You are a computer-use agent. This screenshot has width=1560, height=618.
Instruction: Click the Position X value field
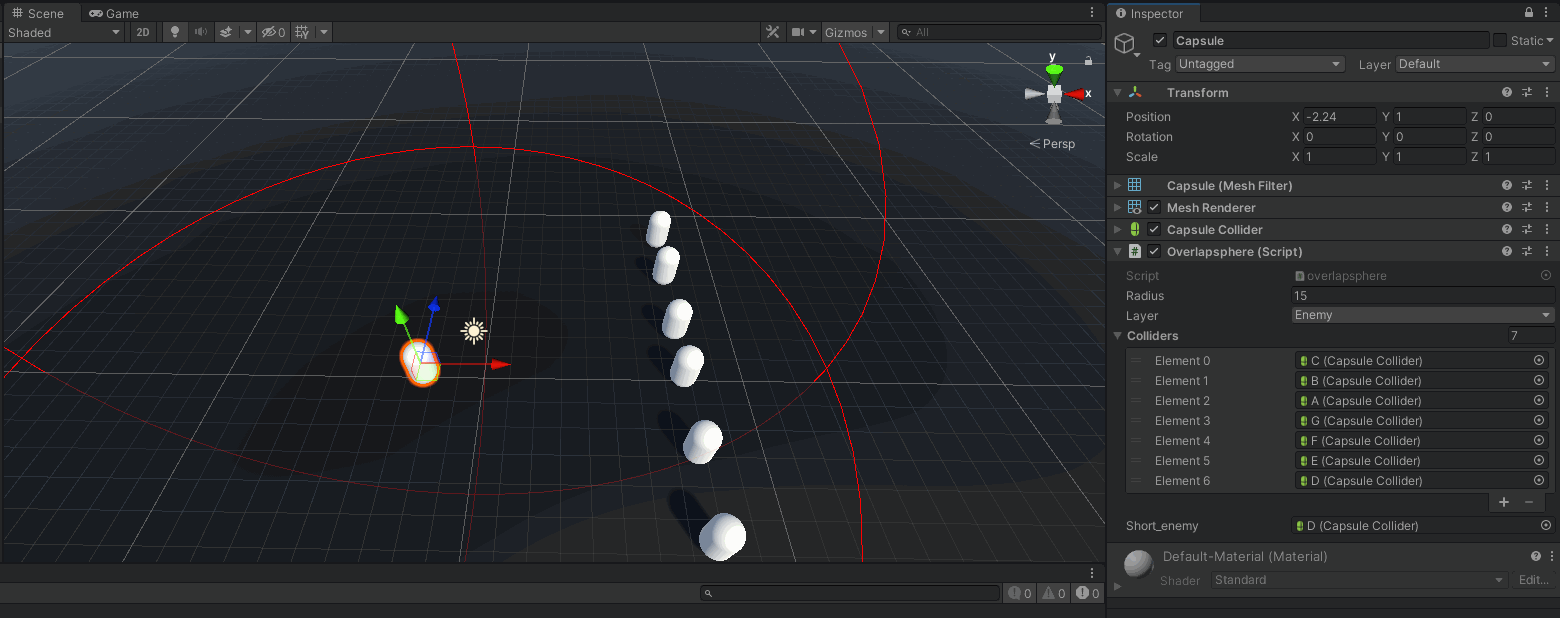pyautogui.click(x=1340, y=116)
